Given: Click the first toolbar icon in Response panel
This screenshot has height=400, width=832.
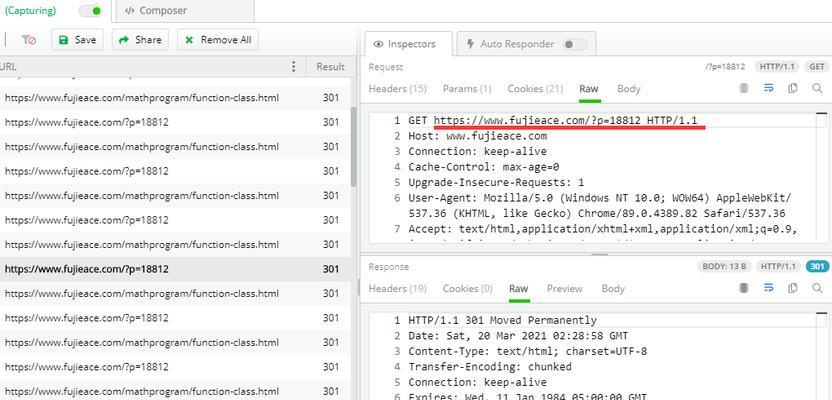Looking at the screenshot, I should pyautogui.click(x=744, y=289).
